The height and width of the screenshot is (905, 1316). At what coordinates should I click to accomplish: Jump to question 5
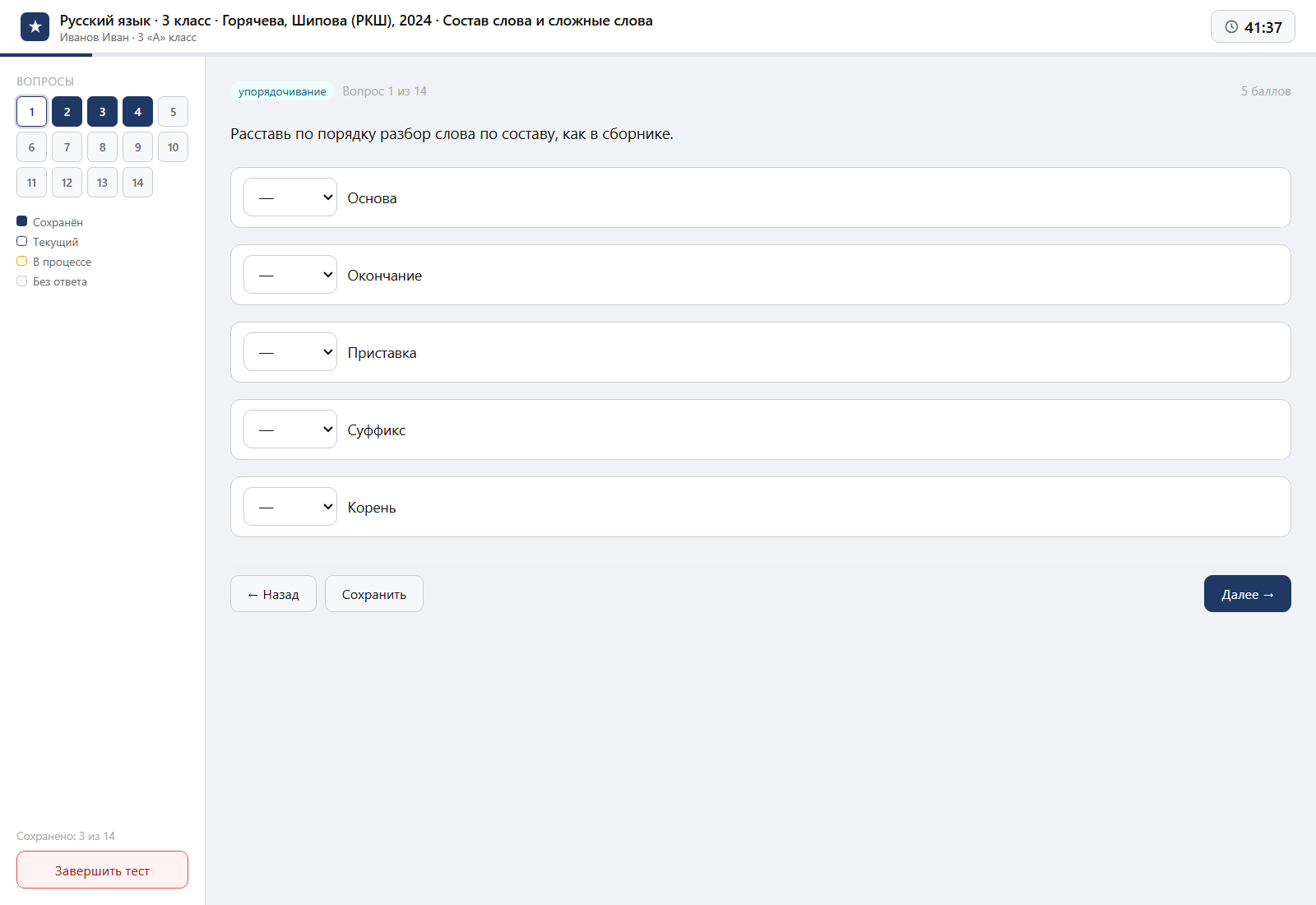coord(173,112)
